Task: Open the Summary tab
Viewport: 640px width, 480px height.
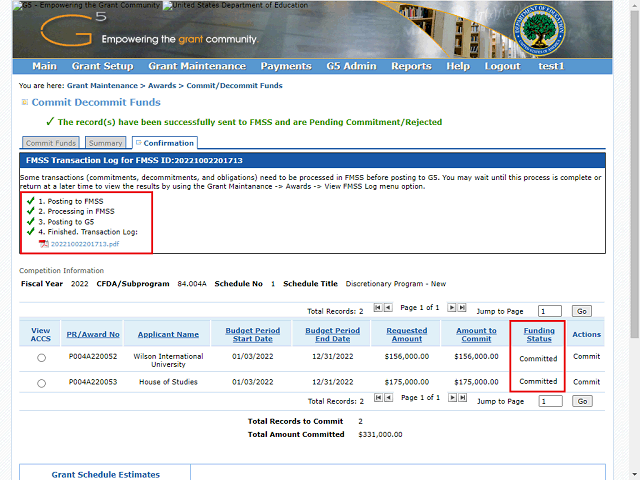Action: click(105, 143)
